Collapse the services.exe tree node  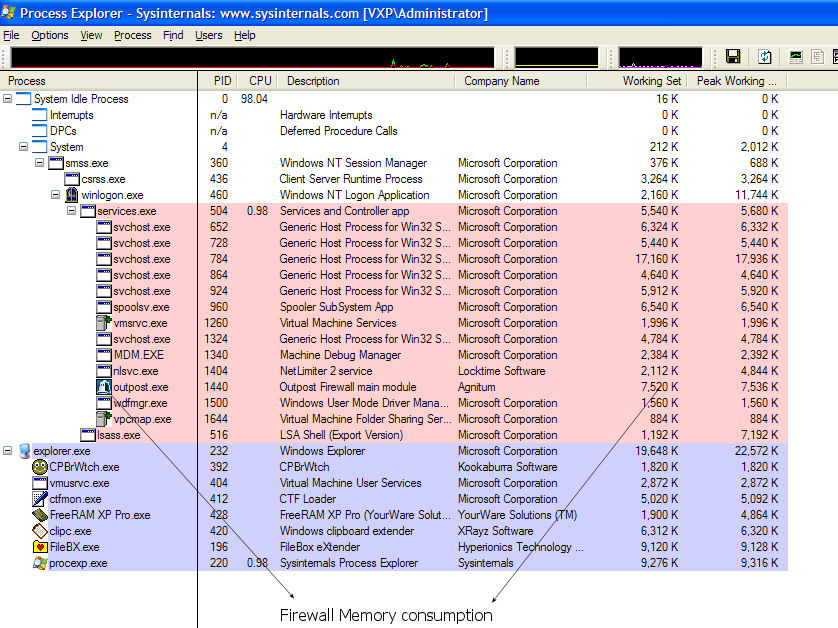(x=72, y=211)
